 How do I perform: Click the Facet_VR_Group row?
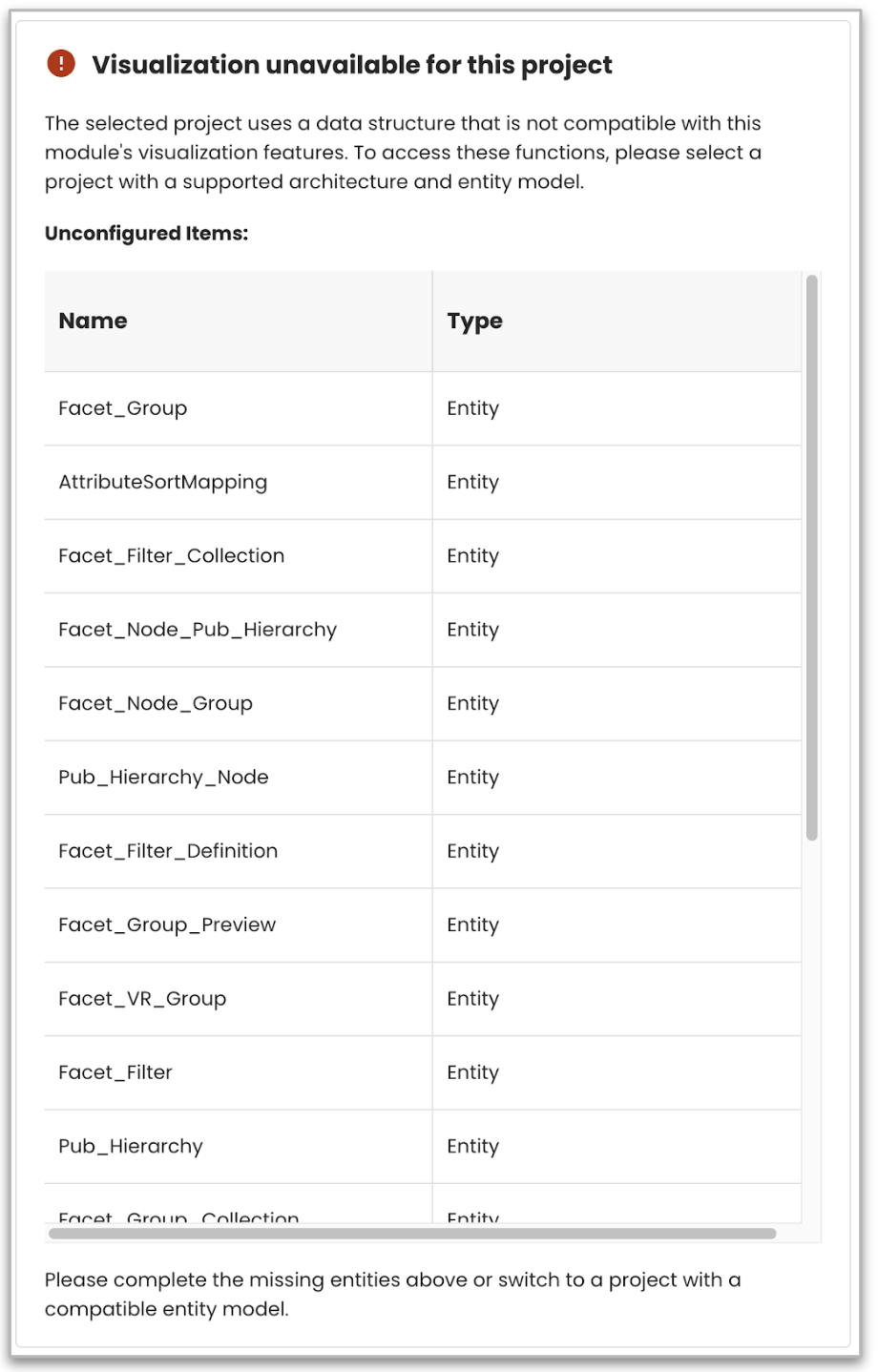click(x=142, y=999)
